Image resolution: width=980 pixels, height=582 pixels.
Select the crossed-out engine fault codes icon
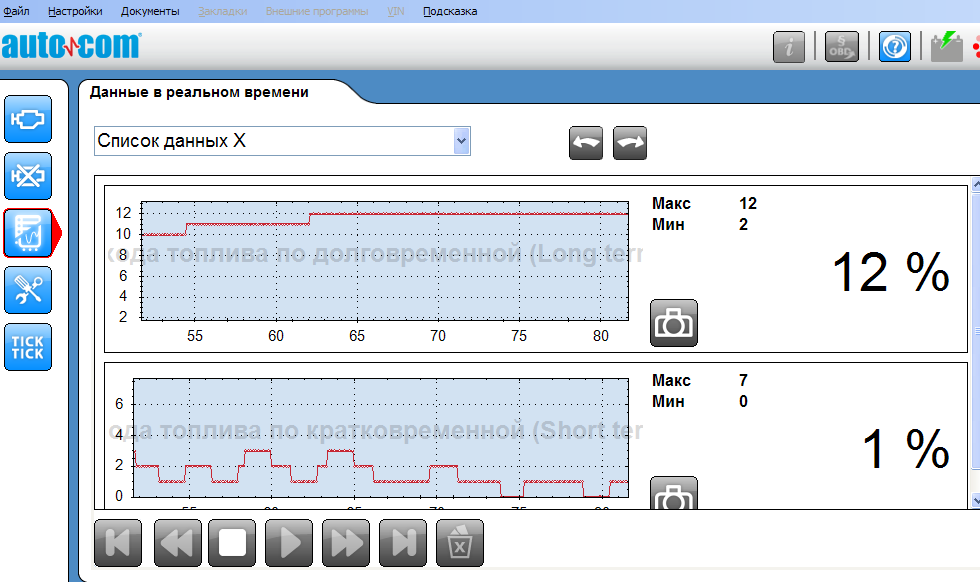(x=28, y=177)
